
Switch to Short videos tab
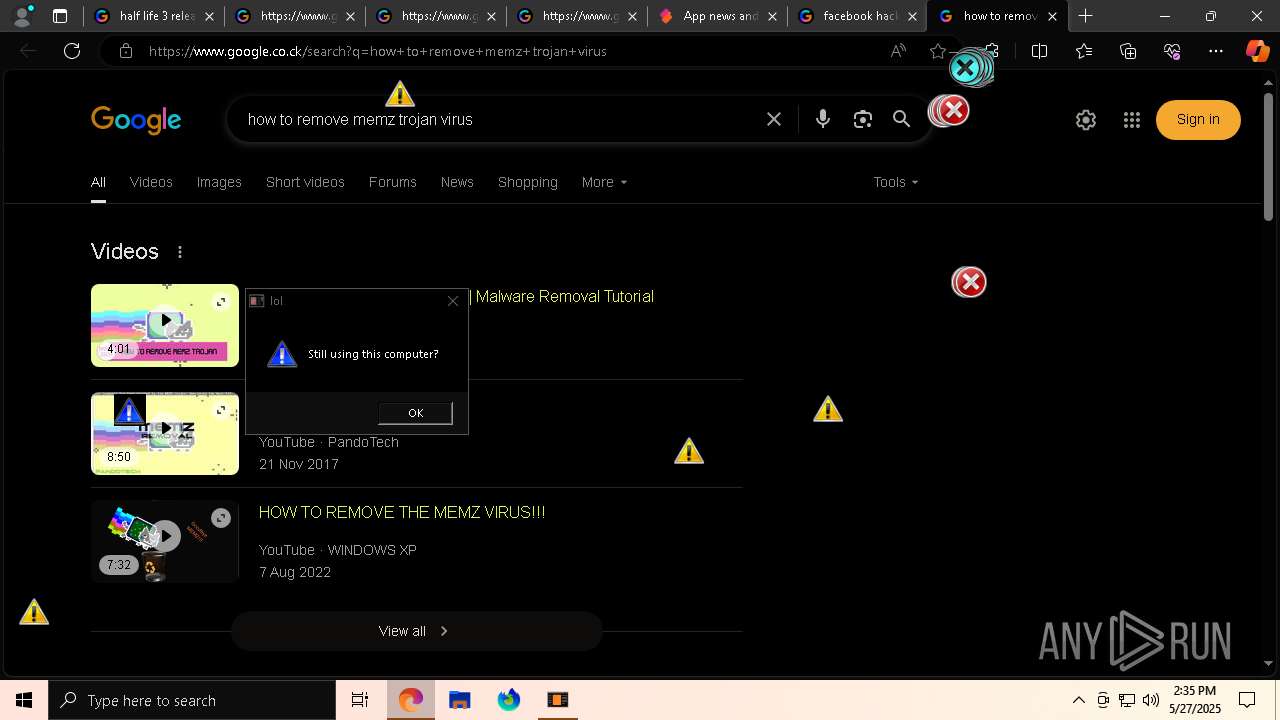point(305,182)
